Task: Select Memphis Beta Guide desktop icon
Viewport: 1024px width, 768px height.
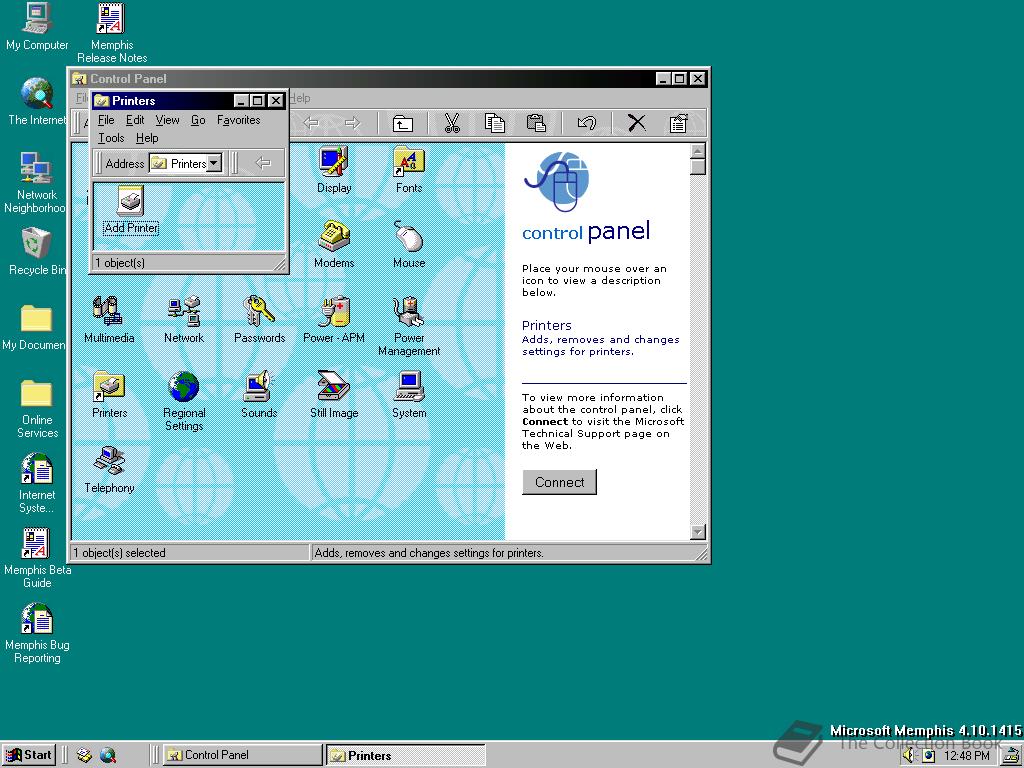Action: tap(37, 558)
